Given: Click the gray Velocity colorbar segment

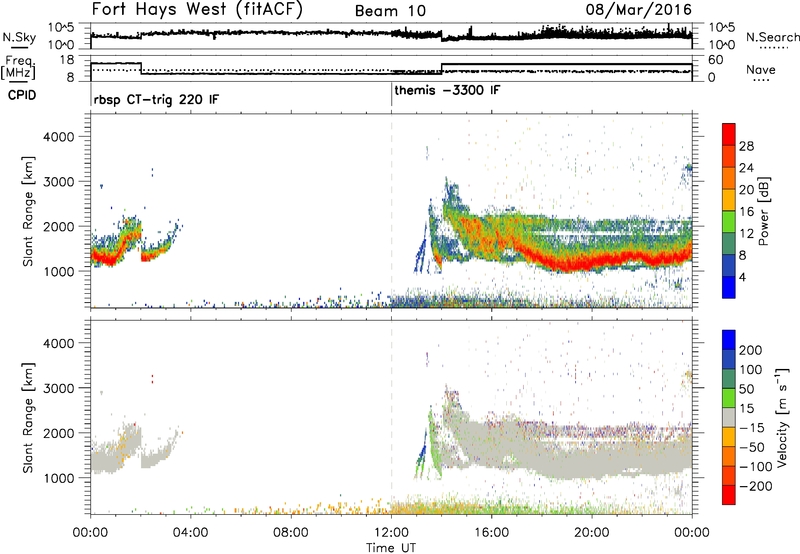Looking at the screenshot, I should [x=729, y=417].
